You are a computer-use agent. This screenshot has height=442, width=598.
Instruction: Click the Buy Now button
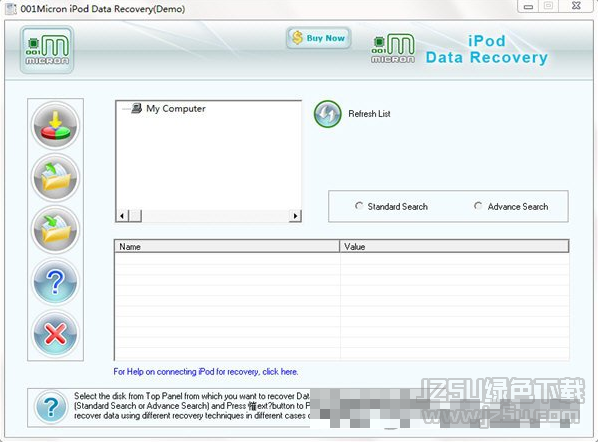point(318,38)
